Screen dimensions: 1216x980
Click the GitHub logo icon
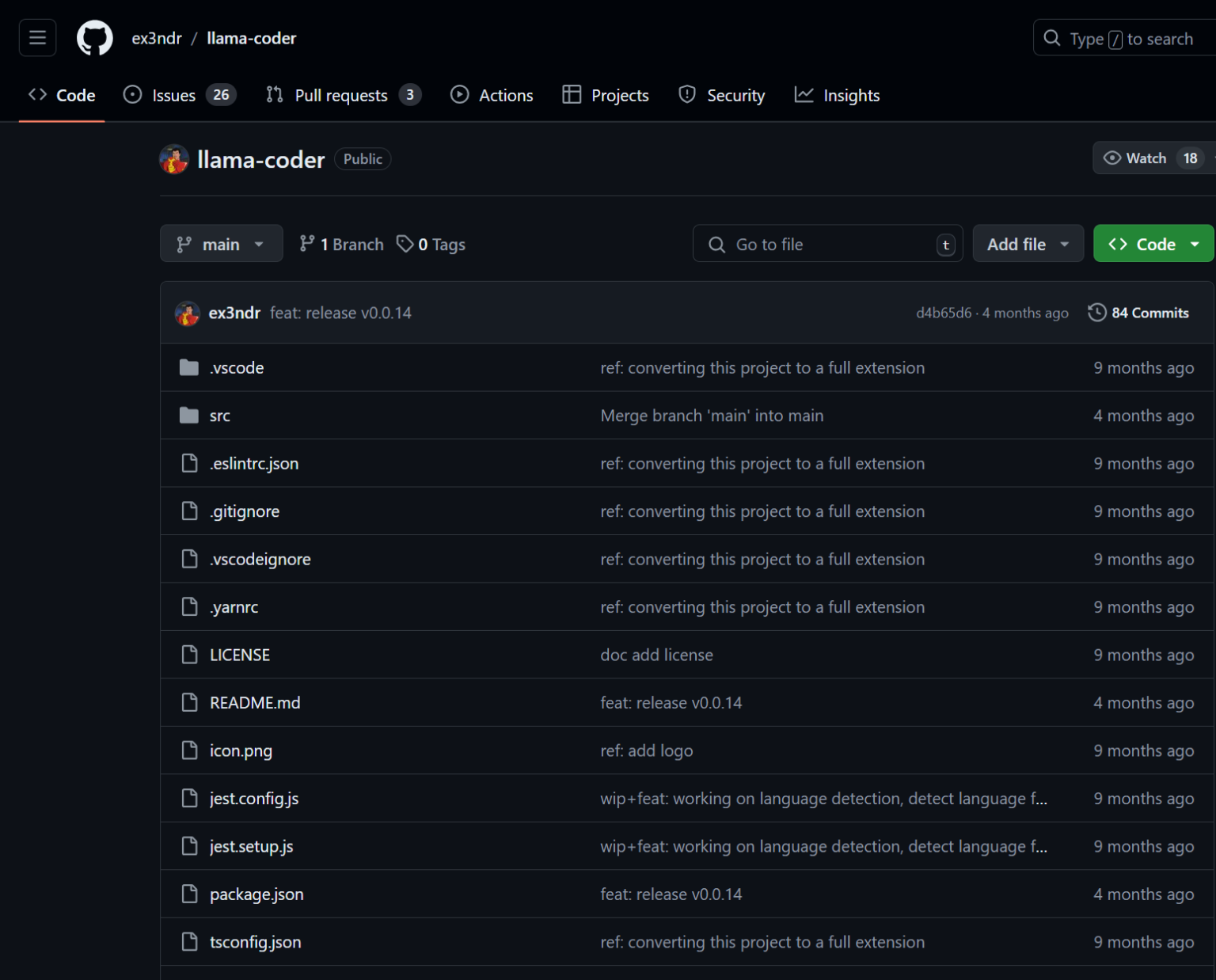pyautogui.click(x=95, y=38)
